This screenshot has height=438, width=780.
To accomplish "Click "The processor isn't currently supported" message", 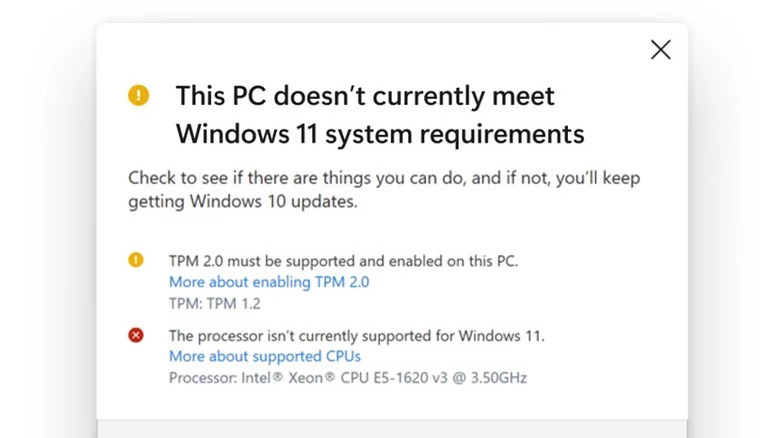I will pyautogui.click(x=356, y=336).
